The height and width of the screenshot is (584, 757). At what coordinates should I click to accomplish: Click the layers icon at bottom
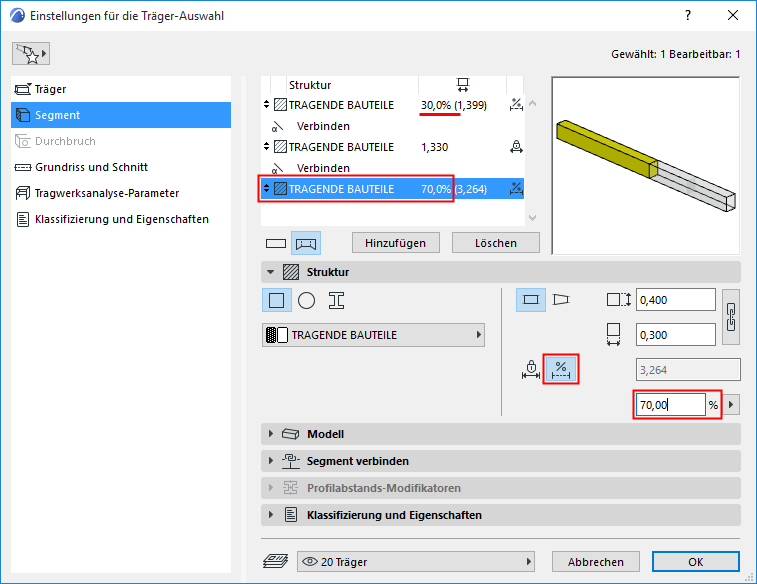click(x=276, y=561)
